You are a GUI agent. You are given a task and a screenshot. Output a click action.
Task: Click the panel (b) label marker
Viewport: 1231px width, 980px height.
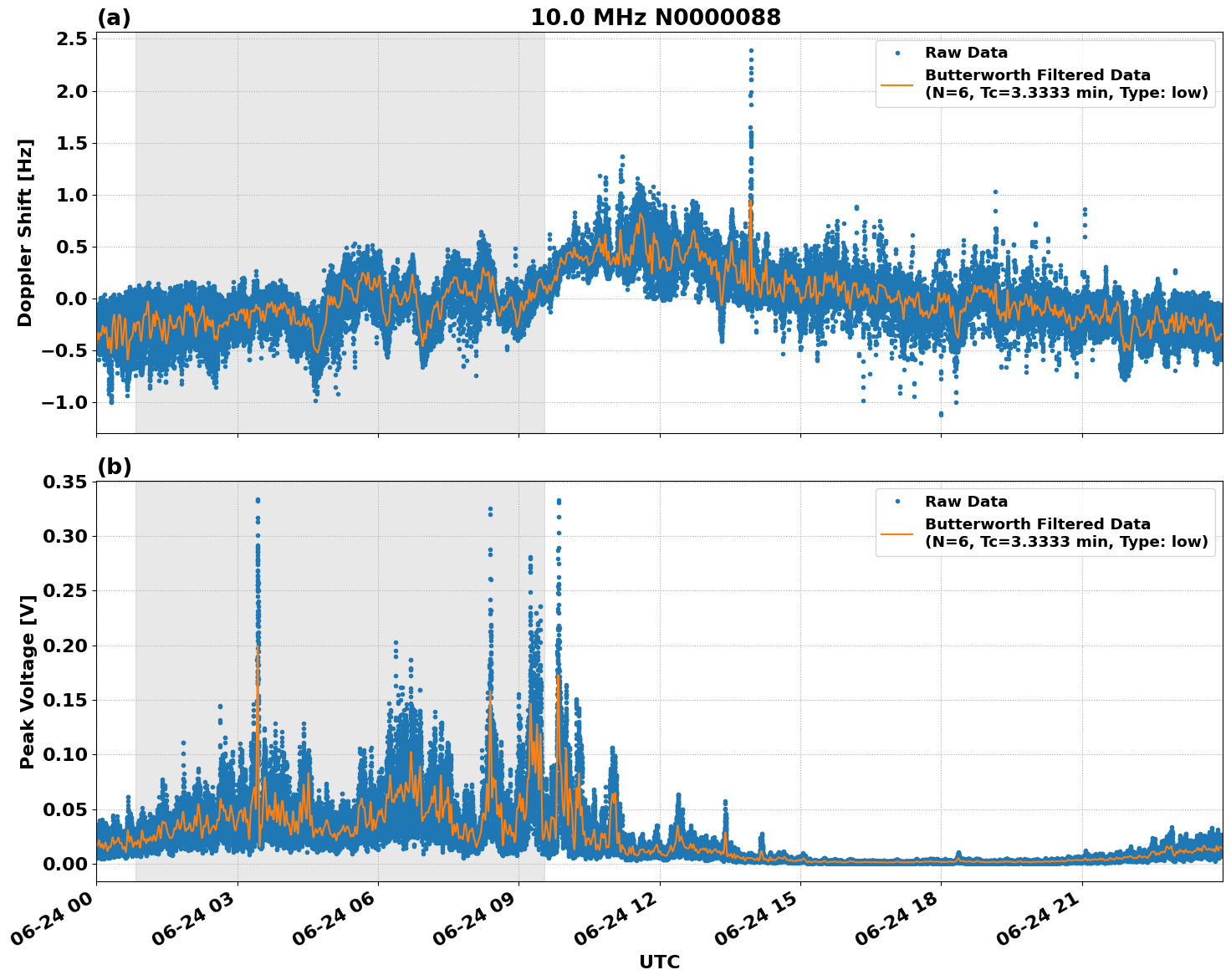(x=116, y=466)
